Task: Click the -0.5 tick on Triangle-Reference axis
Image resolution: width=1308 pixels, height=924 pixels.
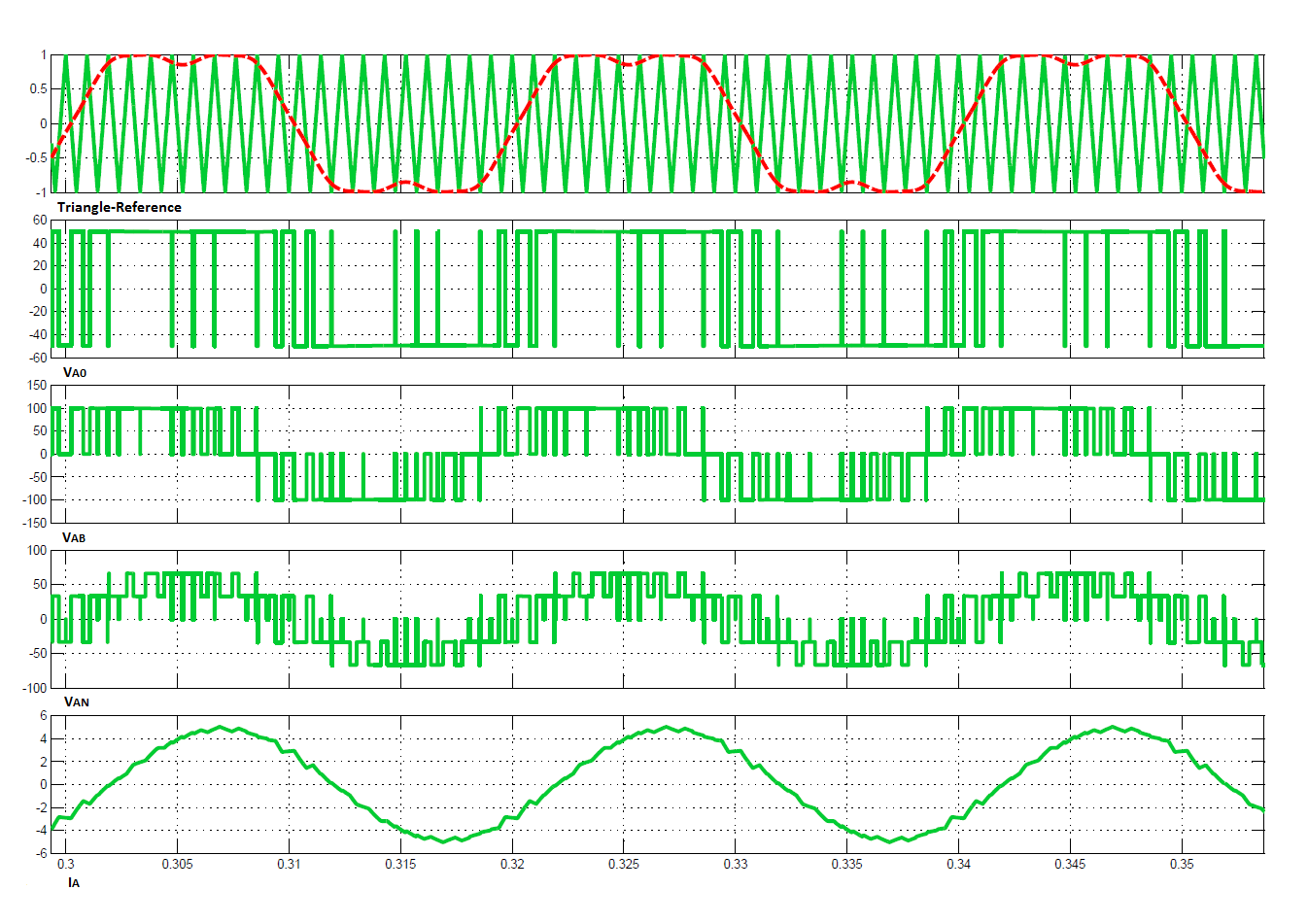Action: click(38, 158)
